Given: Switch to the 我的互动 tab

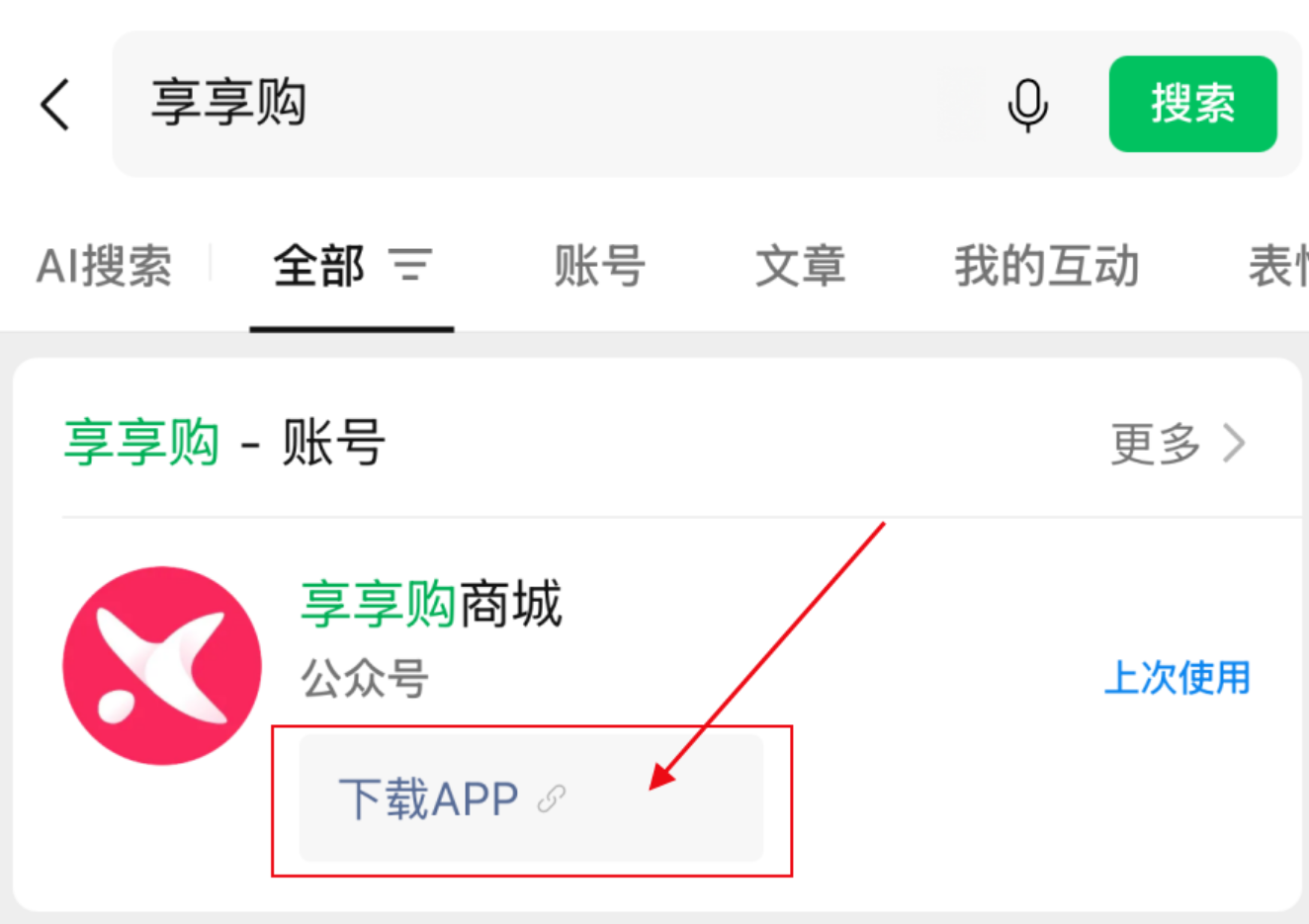Looking at the screenshot, I should click(1047, 266).
